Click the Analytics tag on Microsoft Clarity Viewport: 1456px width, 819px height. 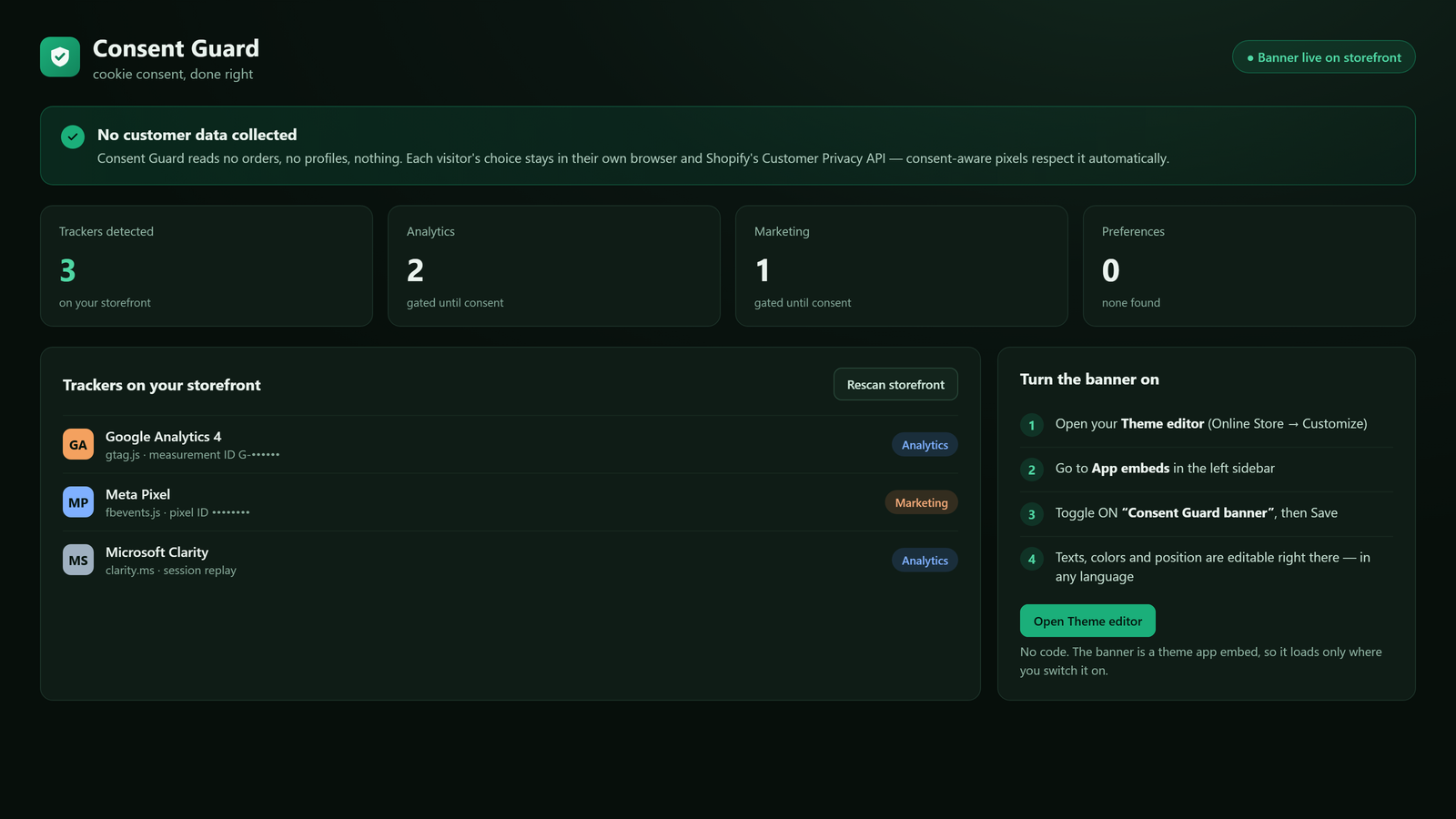coord(925,561)
